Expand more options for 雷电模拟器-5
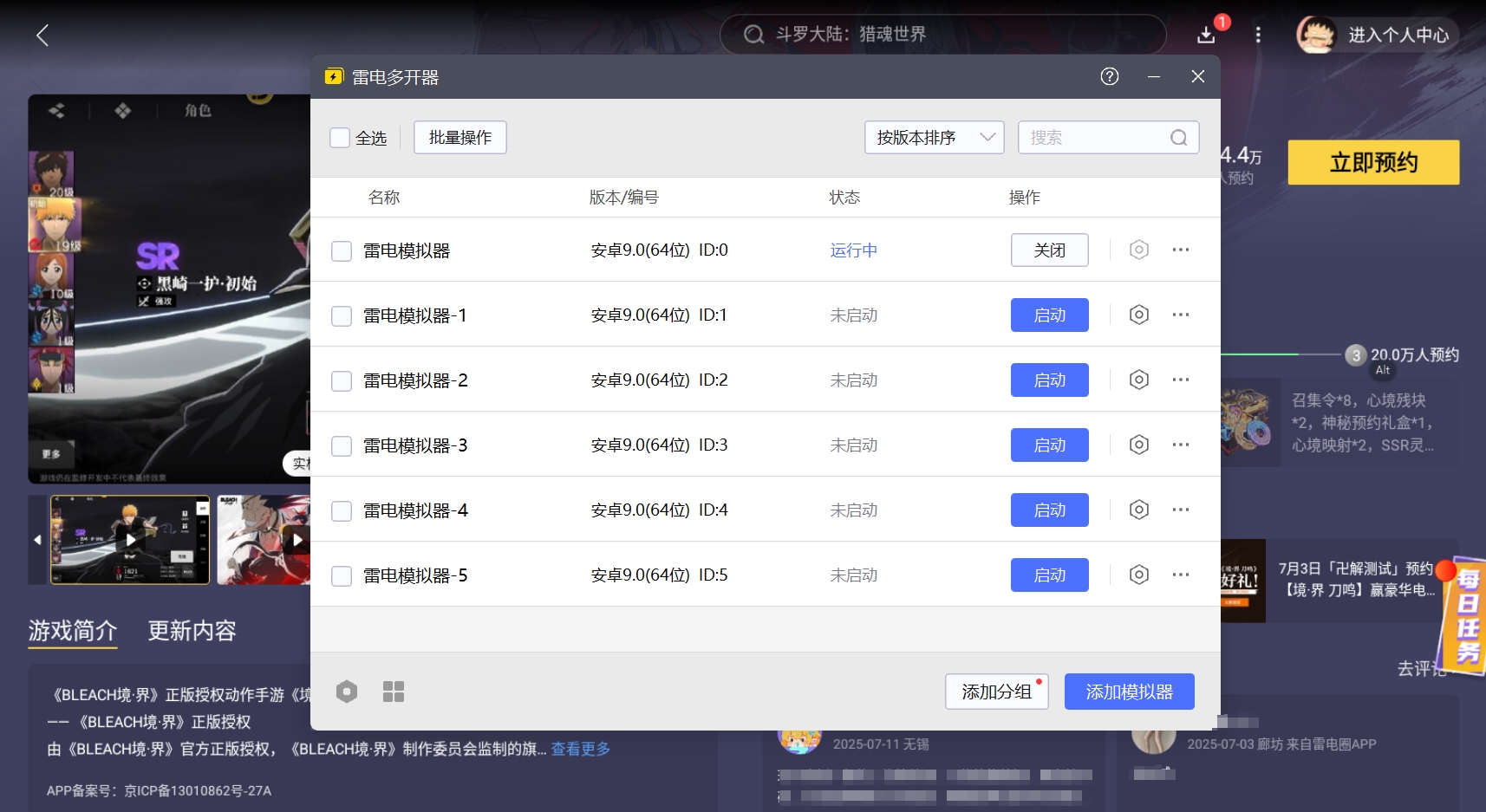This screenshot has width=1486, height=812. [1180, 575]
